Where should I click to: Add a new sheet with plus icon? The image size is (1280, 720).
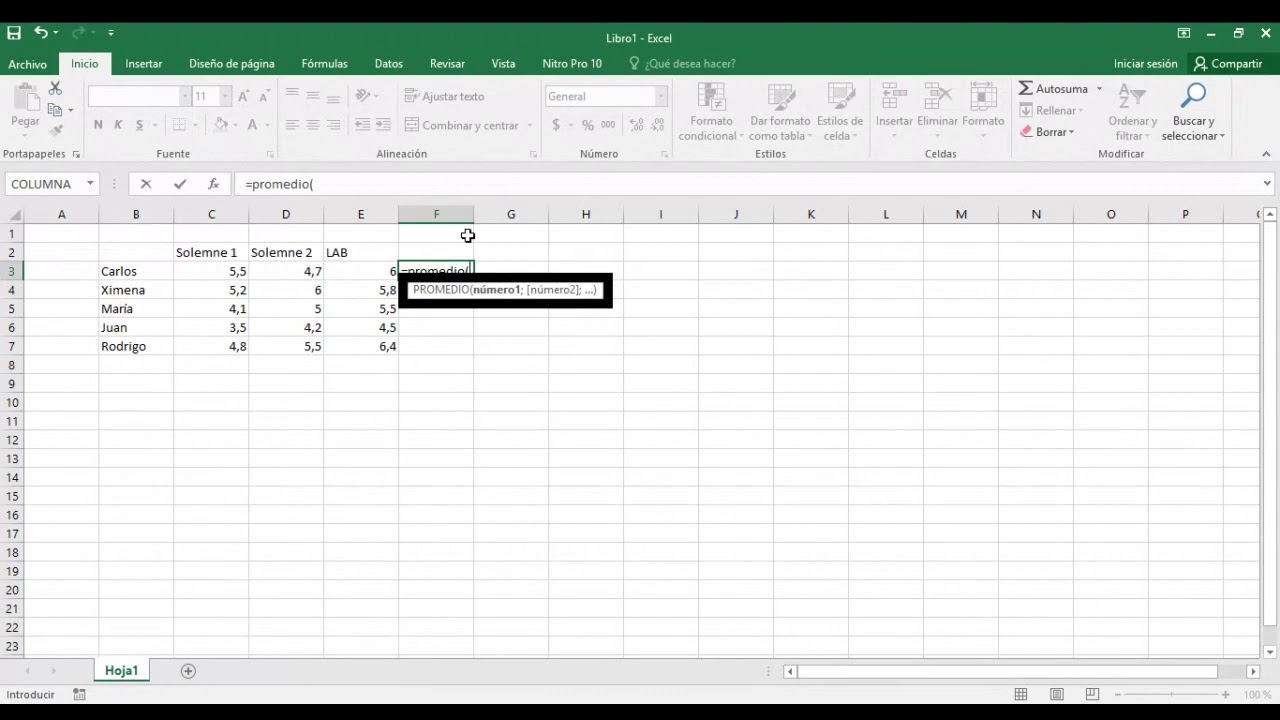pos(188,671)
